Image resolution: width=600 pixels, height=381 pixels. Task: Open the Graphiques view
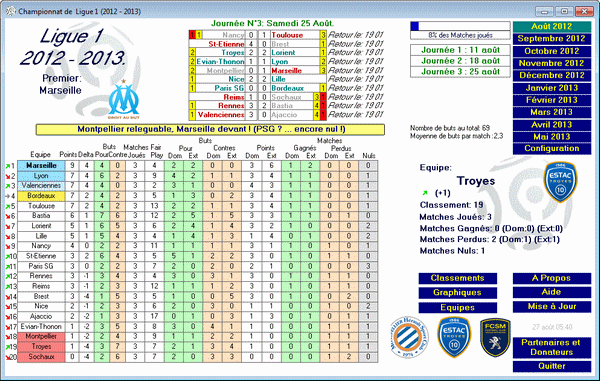pos(458,293)
